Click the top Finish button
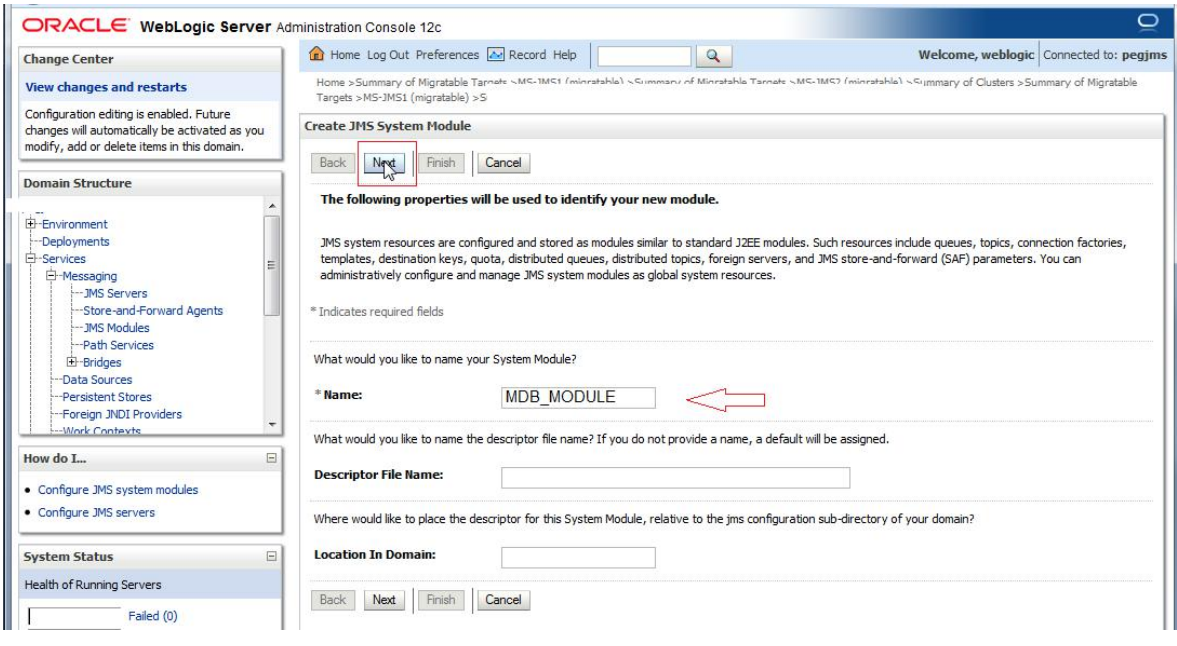This screenshot has height=646, width=1177. coord(441,163)
